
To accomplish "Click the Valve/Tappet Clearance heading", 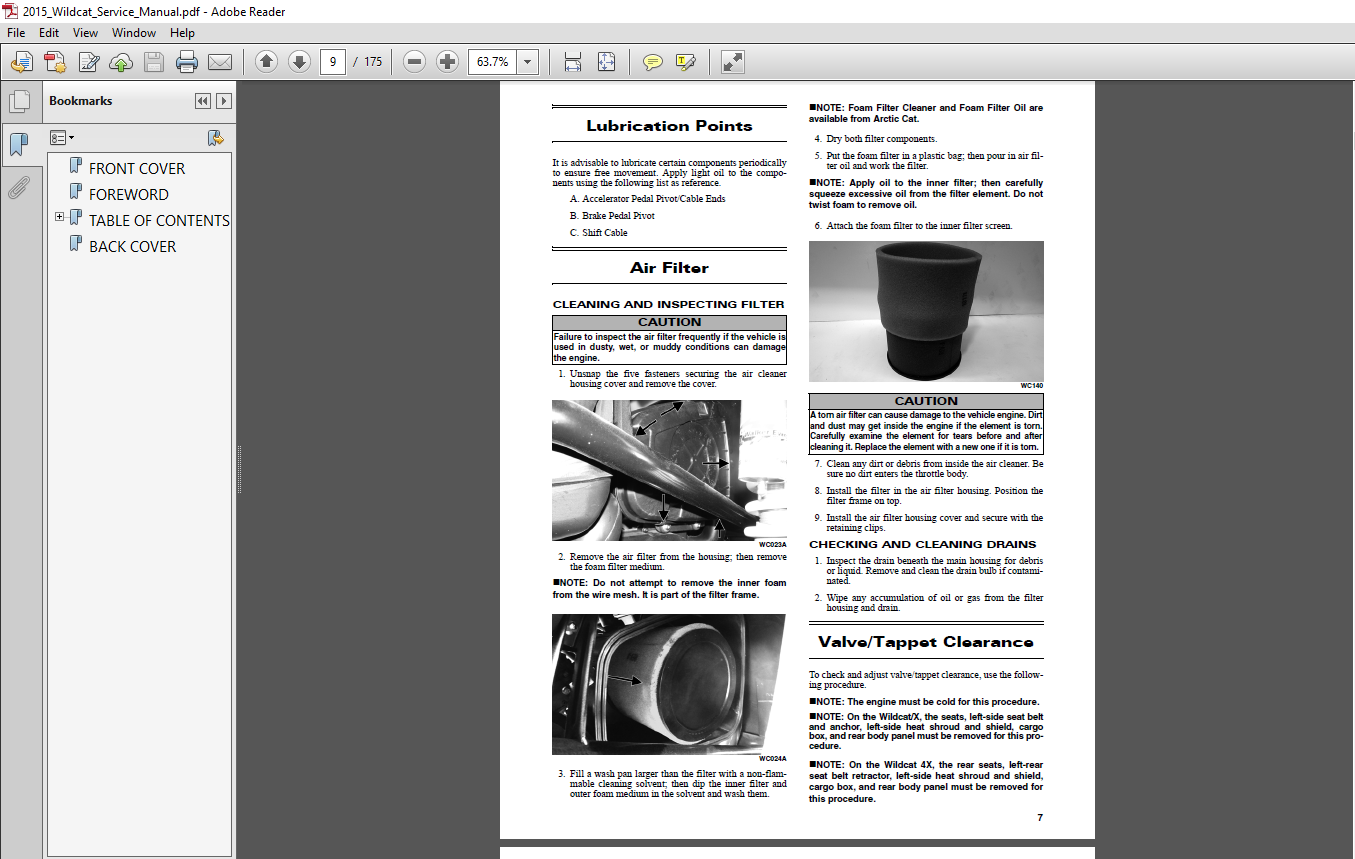I will pyautogui.click(x=926, y=642).
